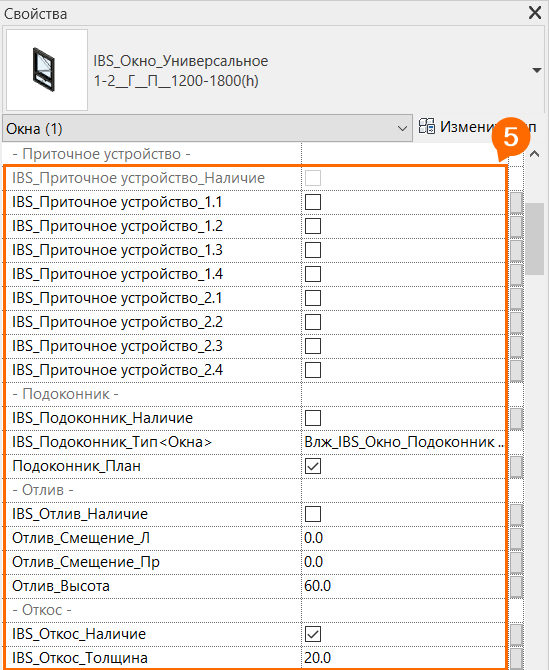Uncheck the Подоконник_План checkbox
Viewport: 549px width, 670px height.
(313, 466)
